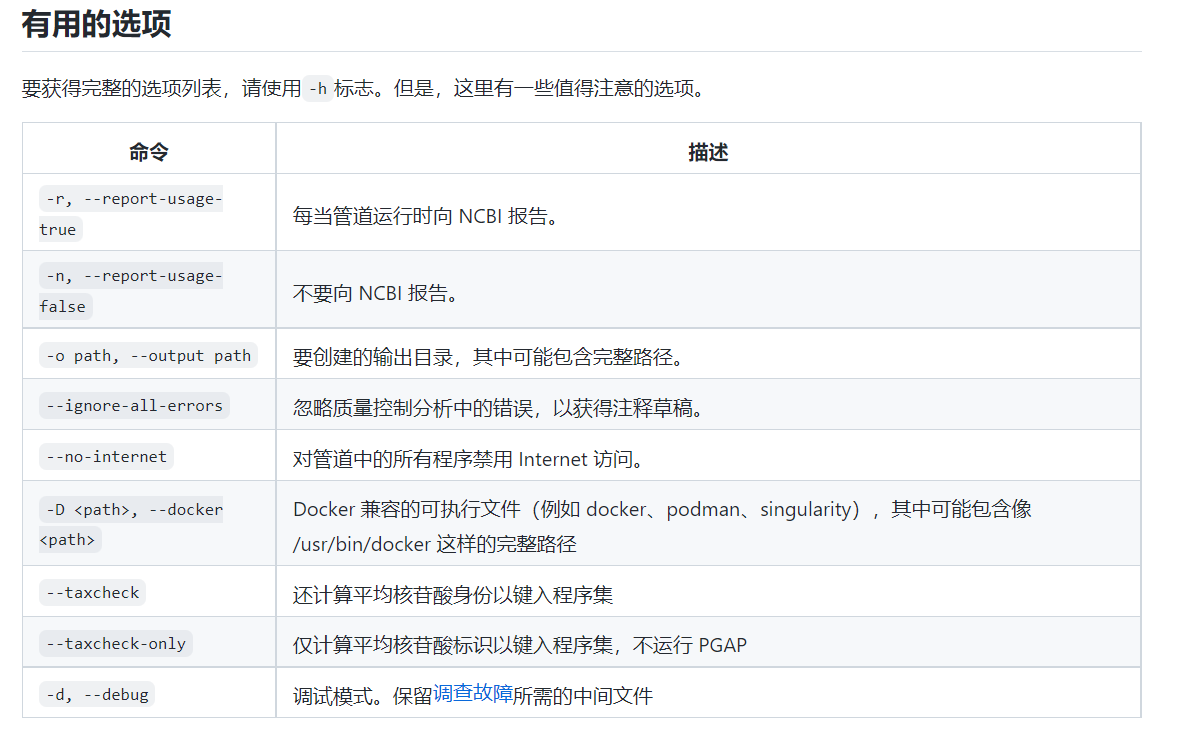Click the --taxcheck code span
The image size is (1187, 737).
click(x=92, y=592)
